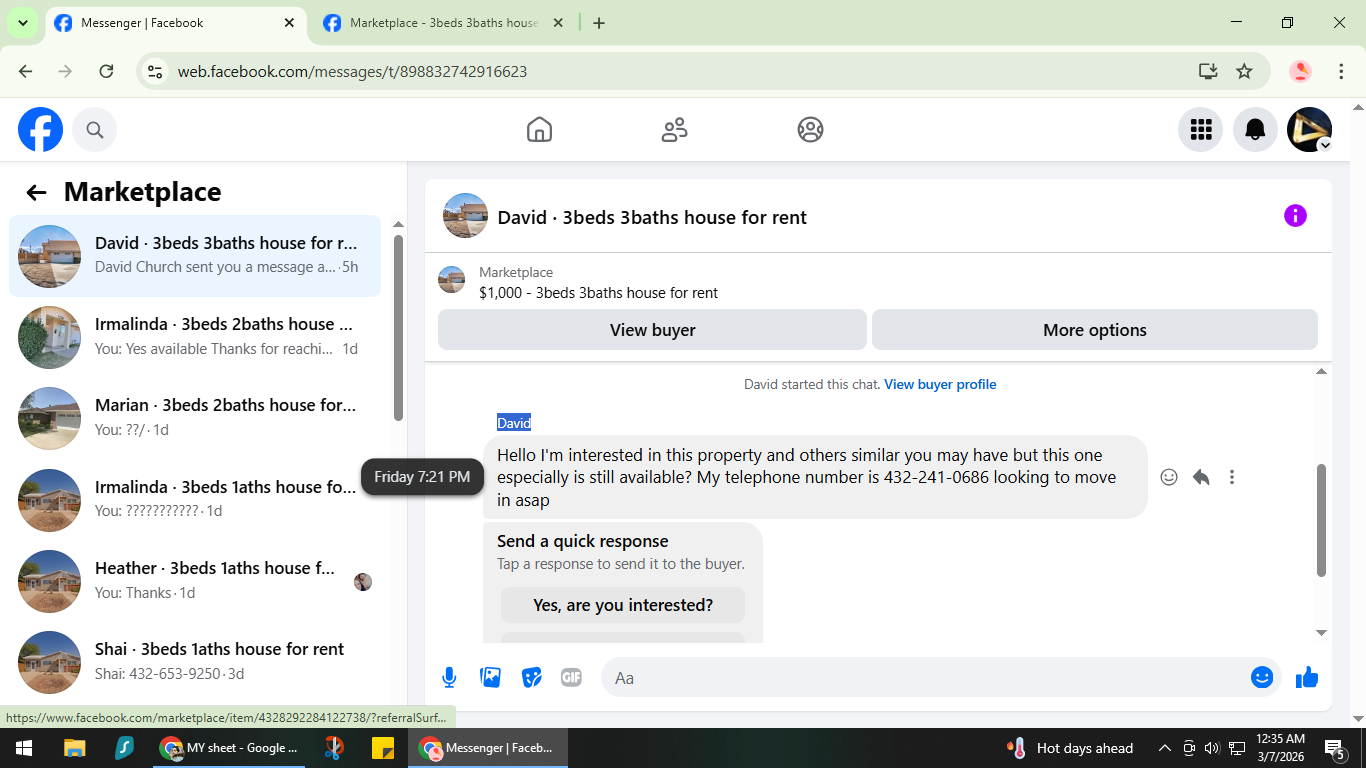Attach a file with the photo icon
The image size is (1366, 768).
490,678
